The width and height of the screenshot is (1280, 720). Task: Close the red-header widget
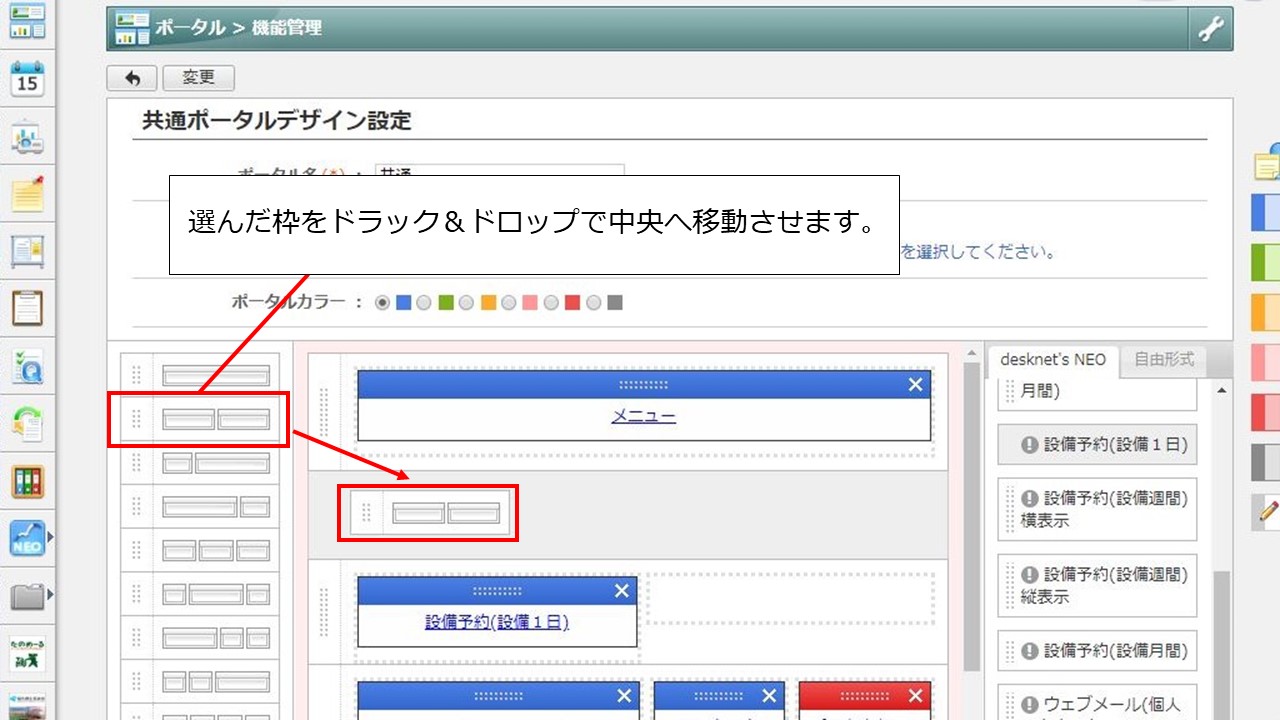(915, 696)
